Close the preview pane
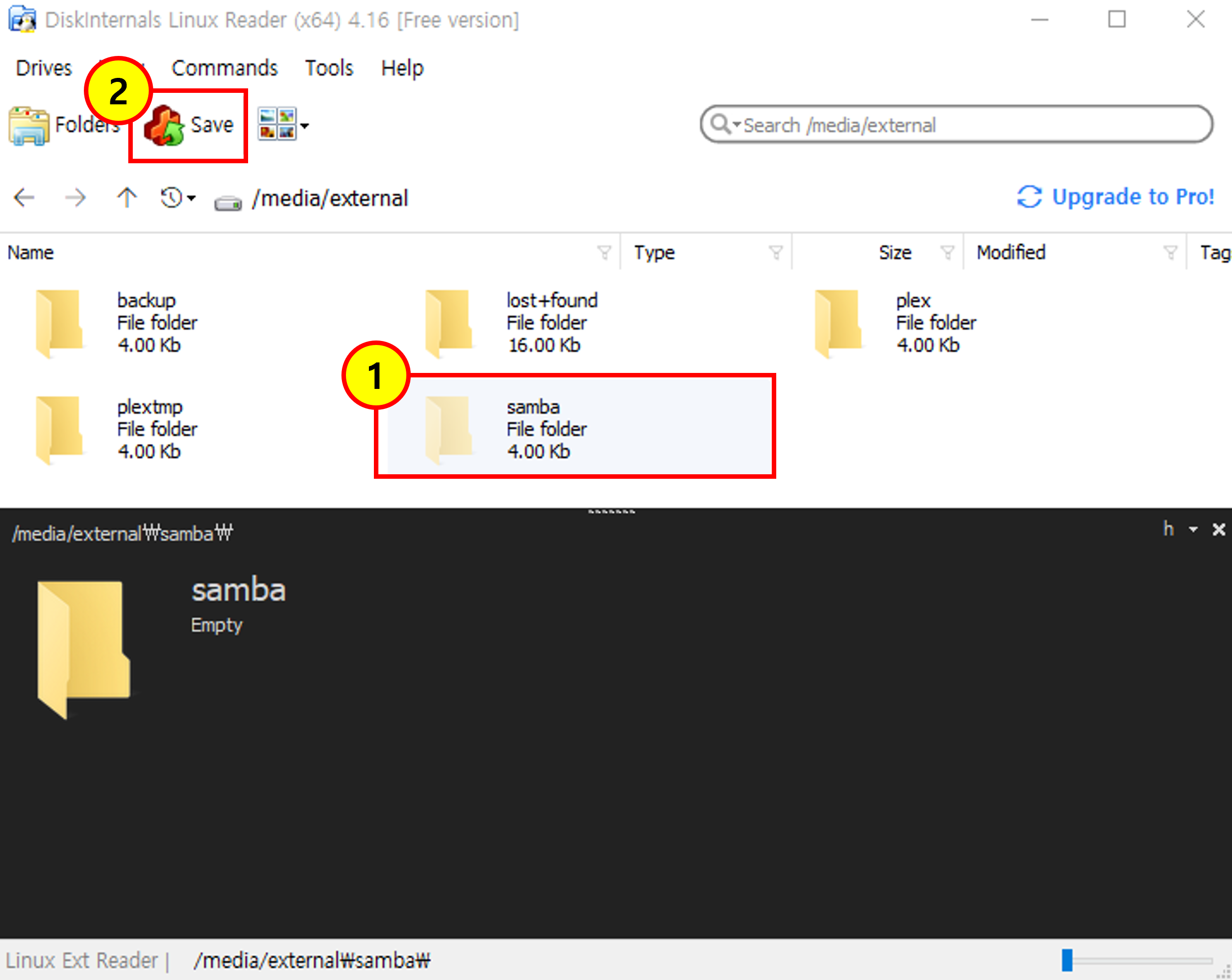This screenshot has width=1232, height=980. [x=1219, y=530]
